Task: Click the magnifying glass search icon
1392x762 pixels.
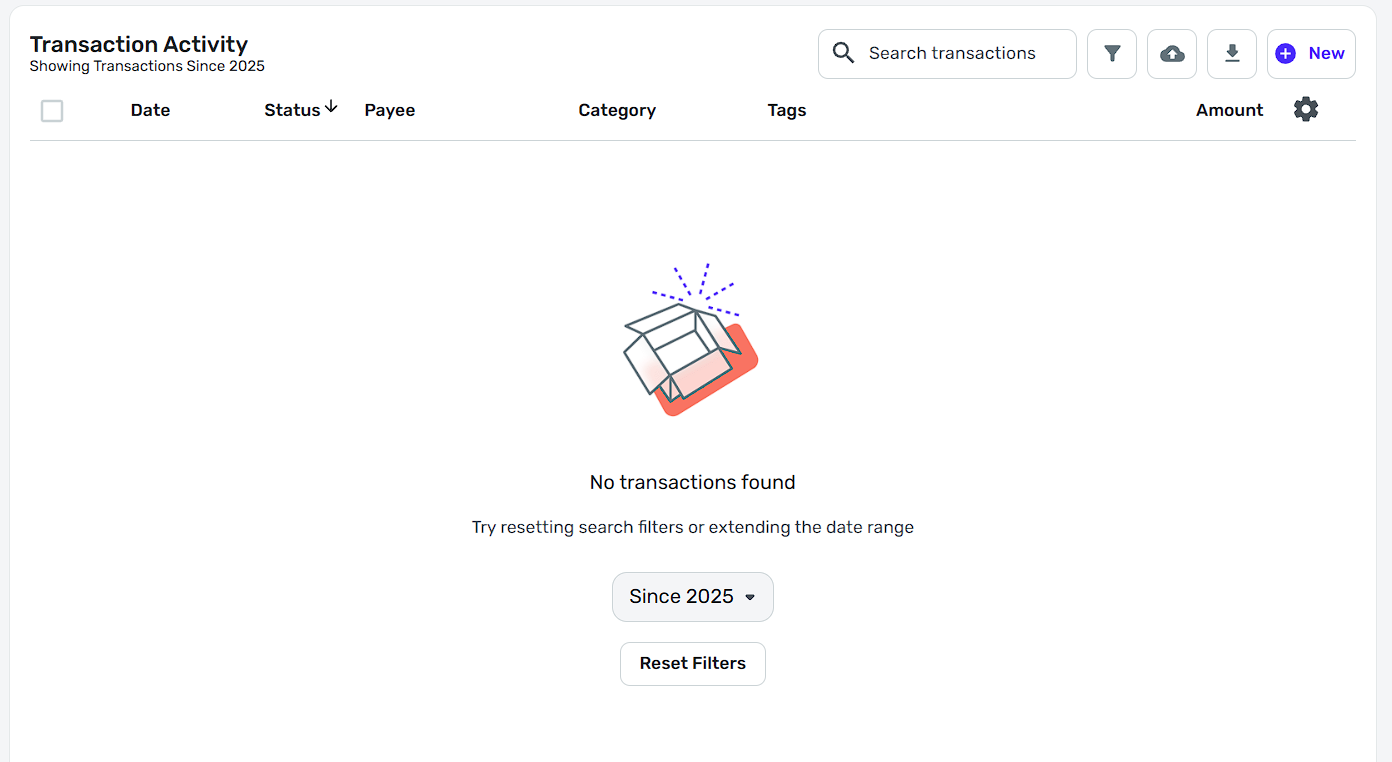Action: tap(843, 53)
